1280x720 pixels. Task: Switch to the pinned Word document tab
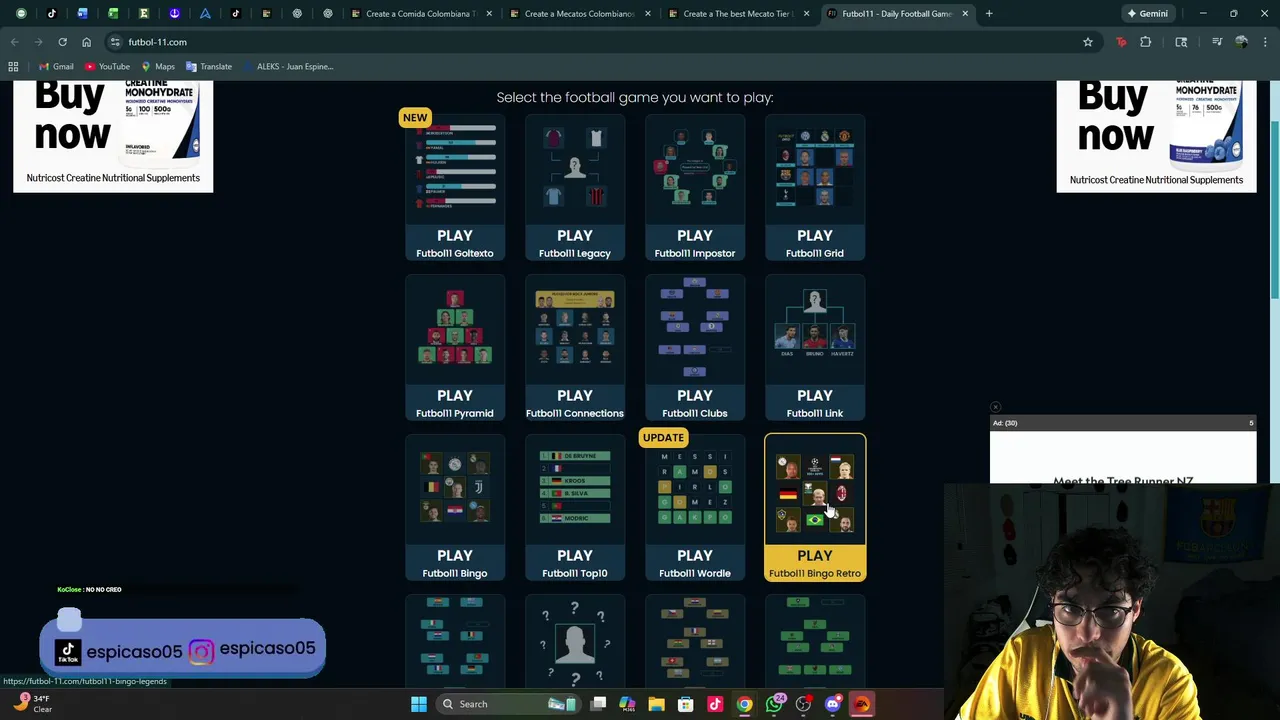click(82, 14)
